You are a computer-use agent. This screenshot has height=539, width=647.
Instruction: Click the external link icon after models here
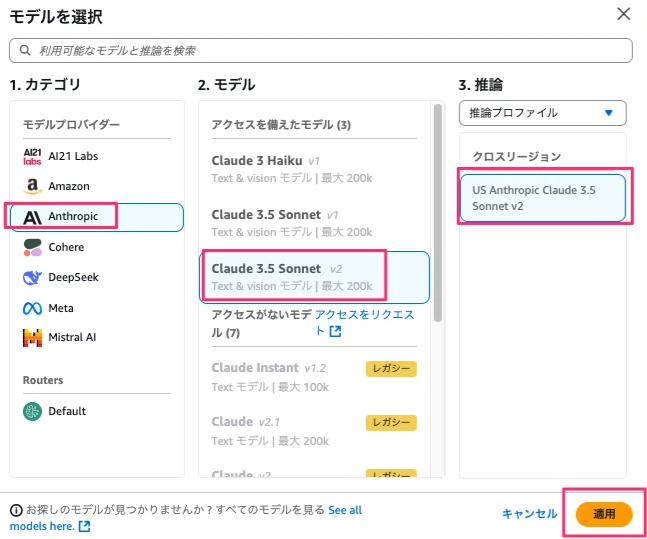tap(85, 526)
